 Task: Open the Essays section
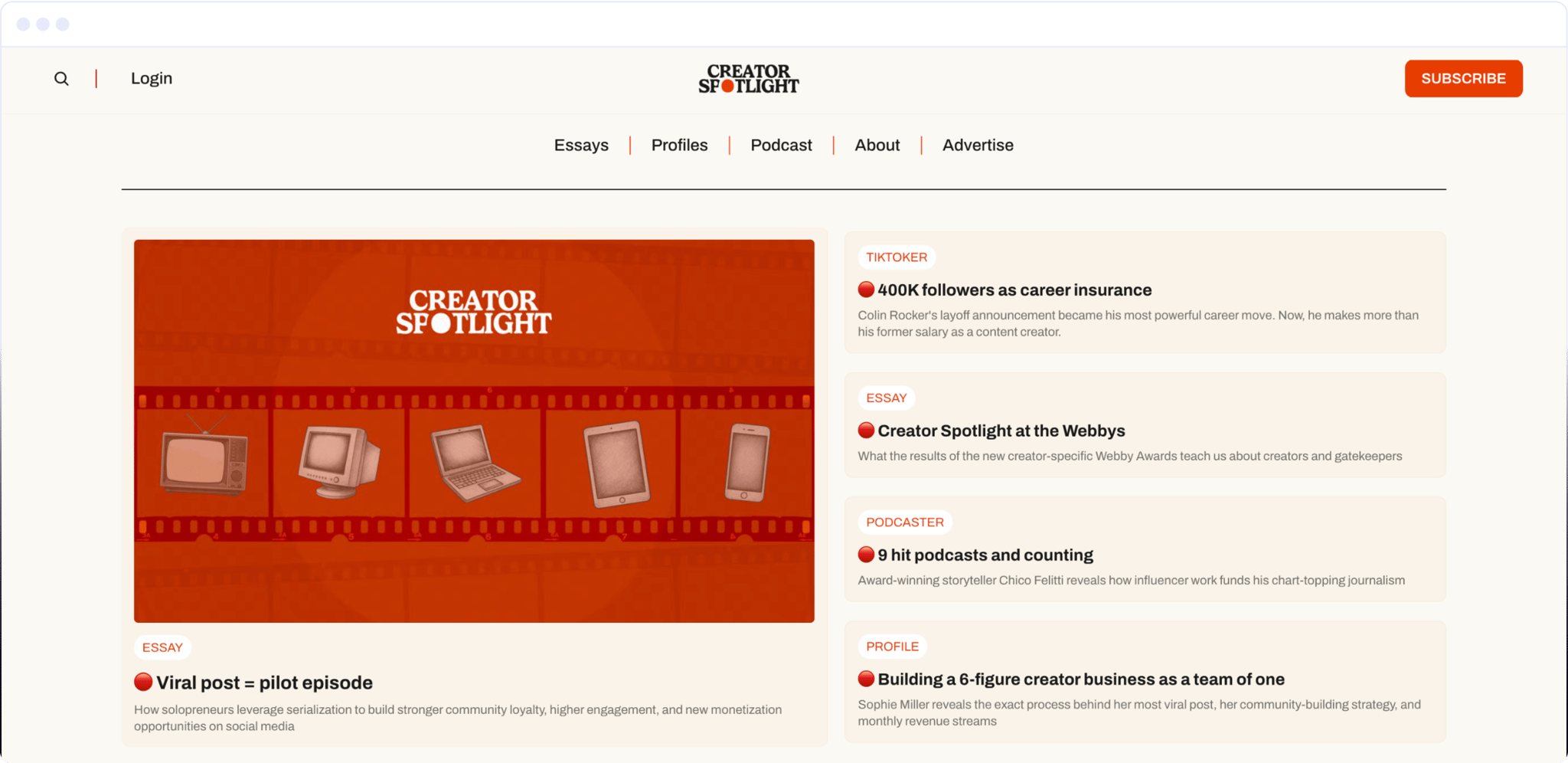[x=581, y=145]
